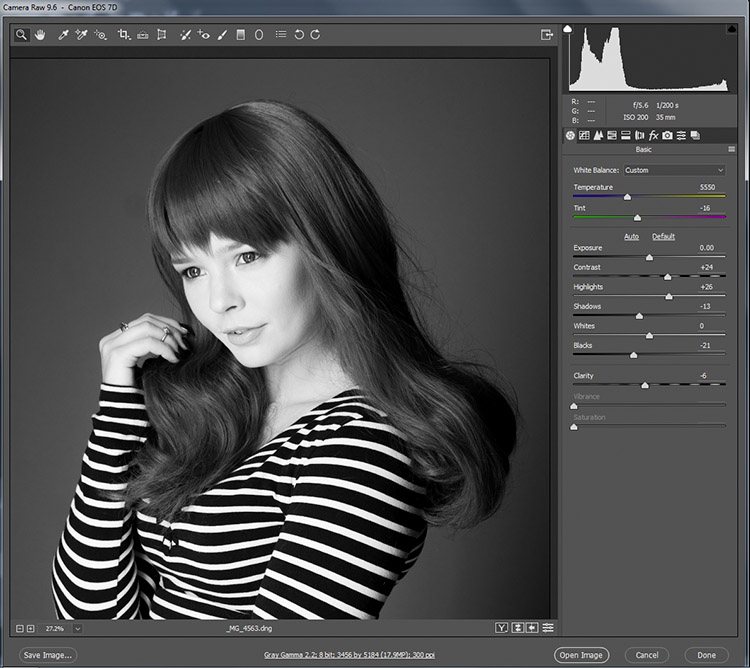750x668 pixels.
Task: Click the Whites slider handle
Action: click(649, 336)
